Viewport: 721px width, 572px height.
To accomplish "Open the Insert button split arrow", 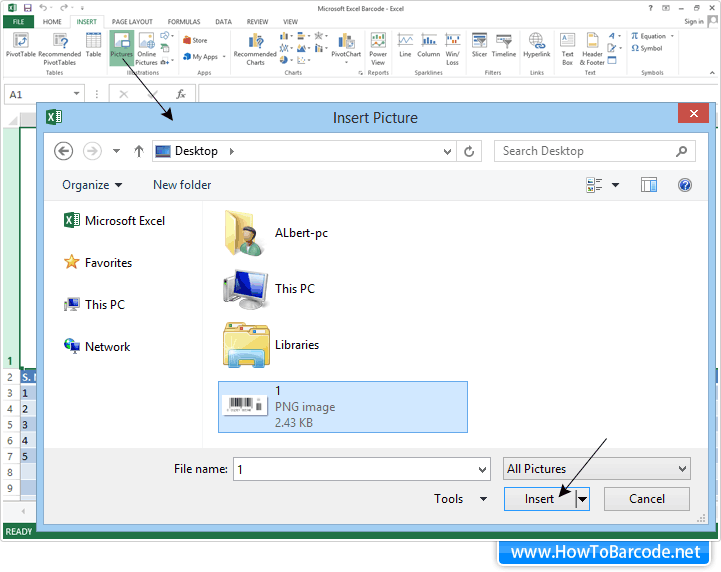I will click(583, 499).
